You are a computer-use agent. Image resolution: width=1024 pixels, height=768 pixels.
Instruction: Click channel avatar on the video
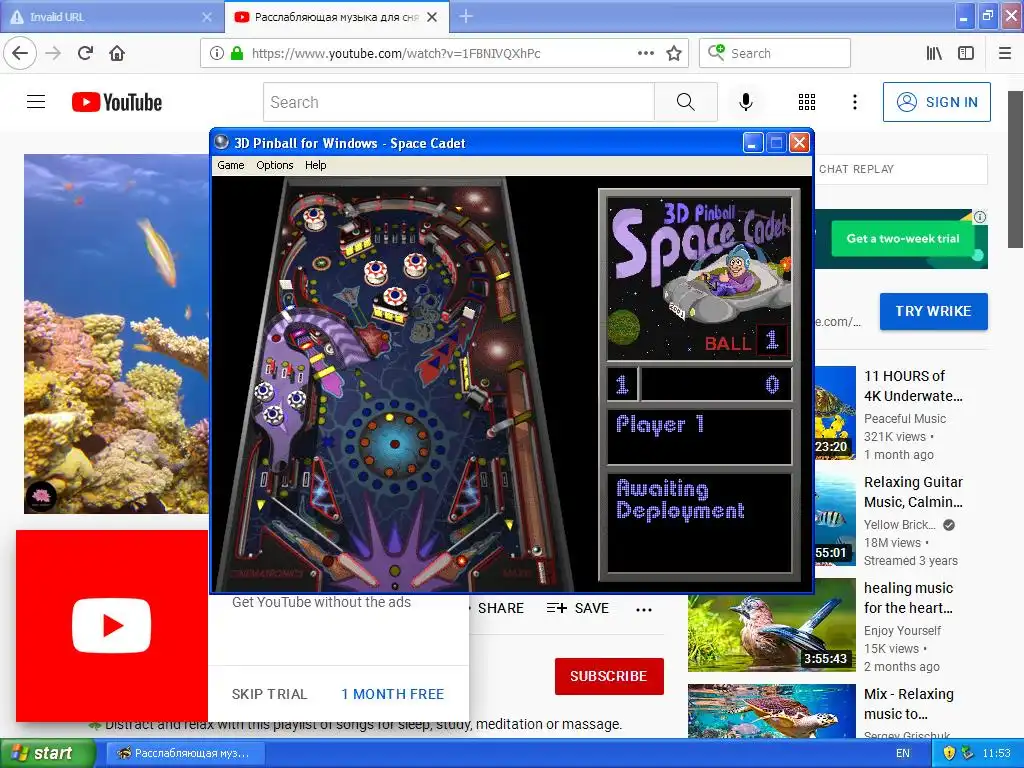(x=41, y=496)
